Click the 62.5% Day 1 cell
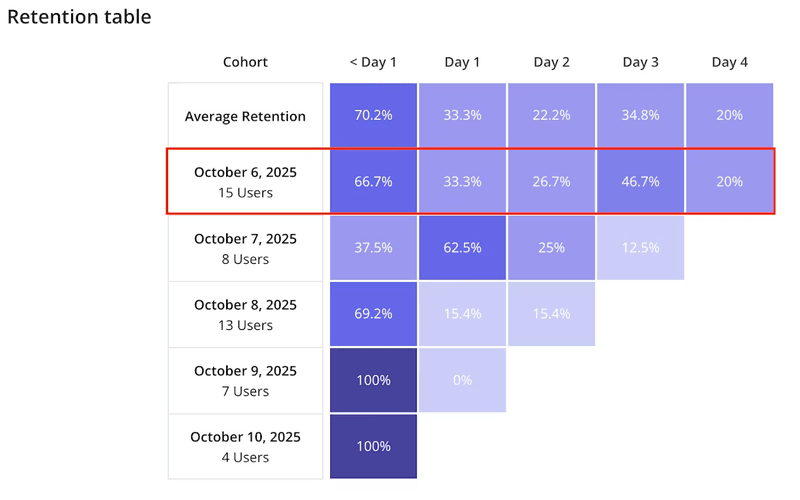 click(462, 248)
